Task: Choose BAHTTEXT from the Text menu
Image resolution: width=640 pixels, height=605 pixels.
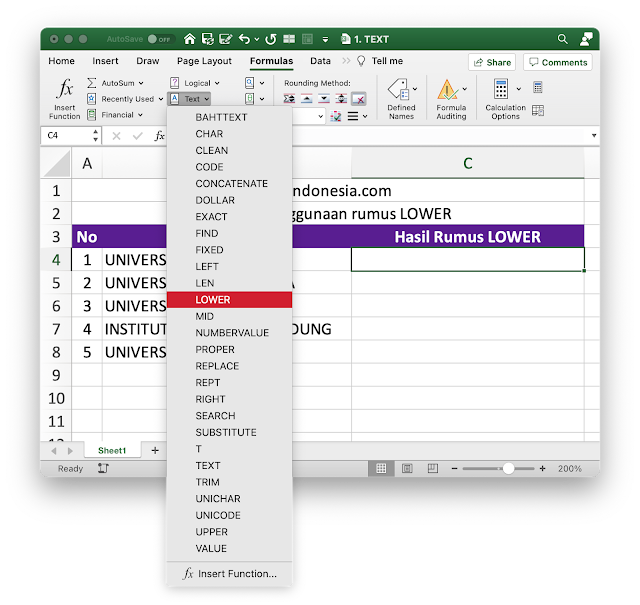Action: tap(229, 117)
